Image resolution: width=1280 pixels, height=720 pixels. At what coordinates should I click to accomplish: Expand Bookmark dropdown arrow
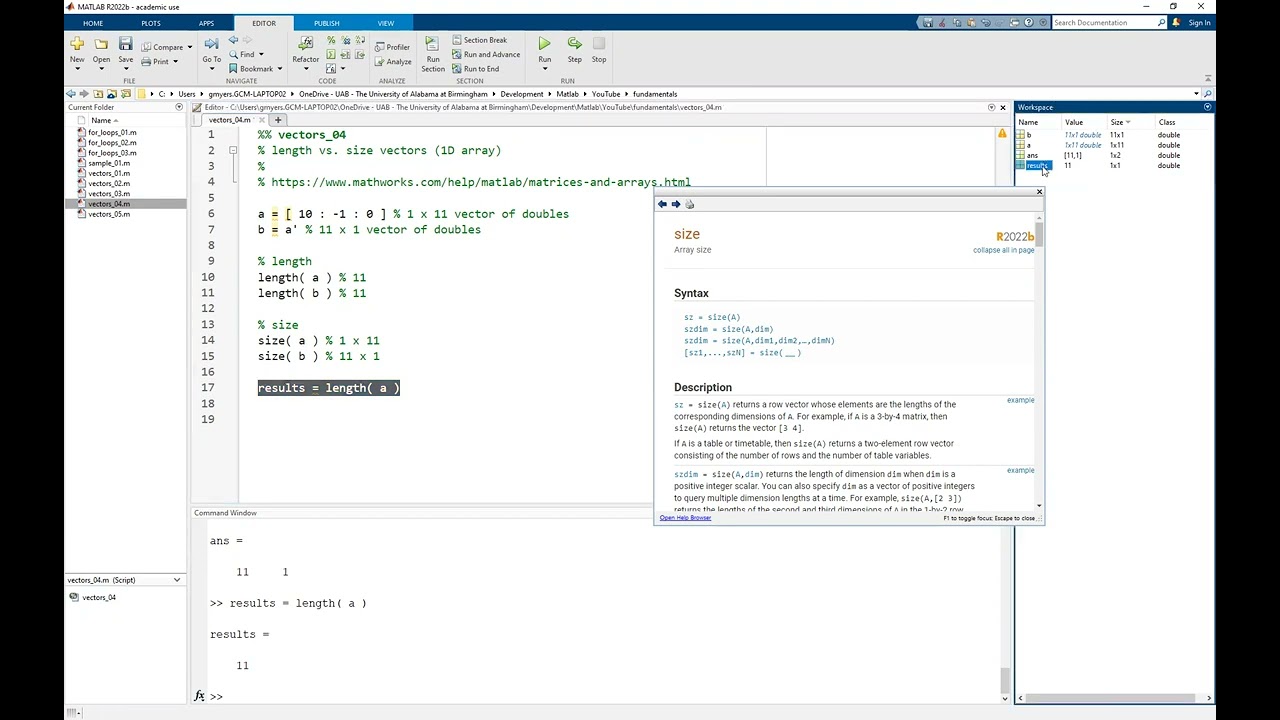pos(279,69)
